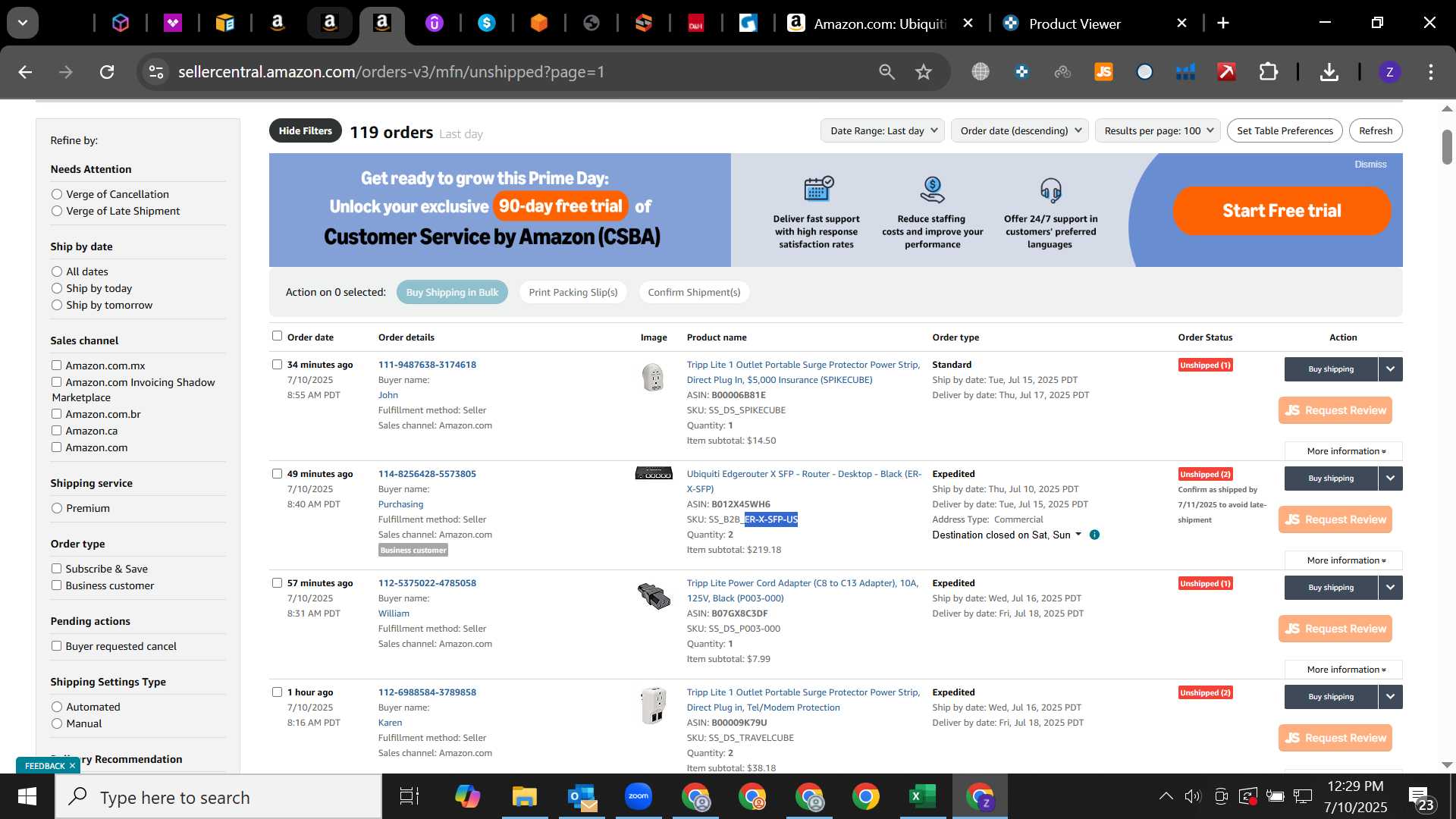Select Verge of Cancellation filter
Image resolution: width=1456 pixels, height=819 pixels.
click(57, 194)
